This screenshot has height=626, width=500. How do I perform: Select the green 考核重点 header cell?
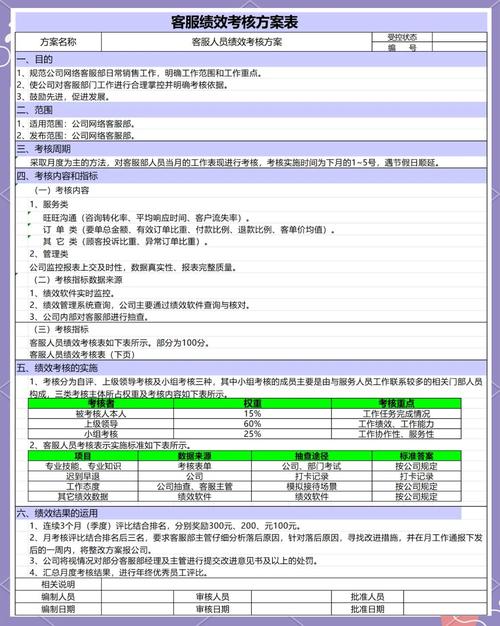click(396, 403)
